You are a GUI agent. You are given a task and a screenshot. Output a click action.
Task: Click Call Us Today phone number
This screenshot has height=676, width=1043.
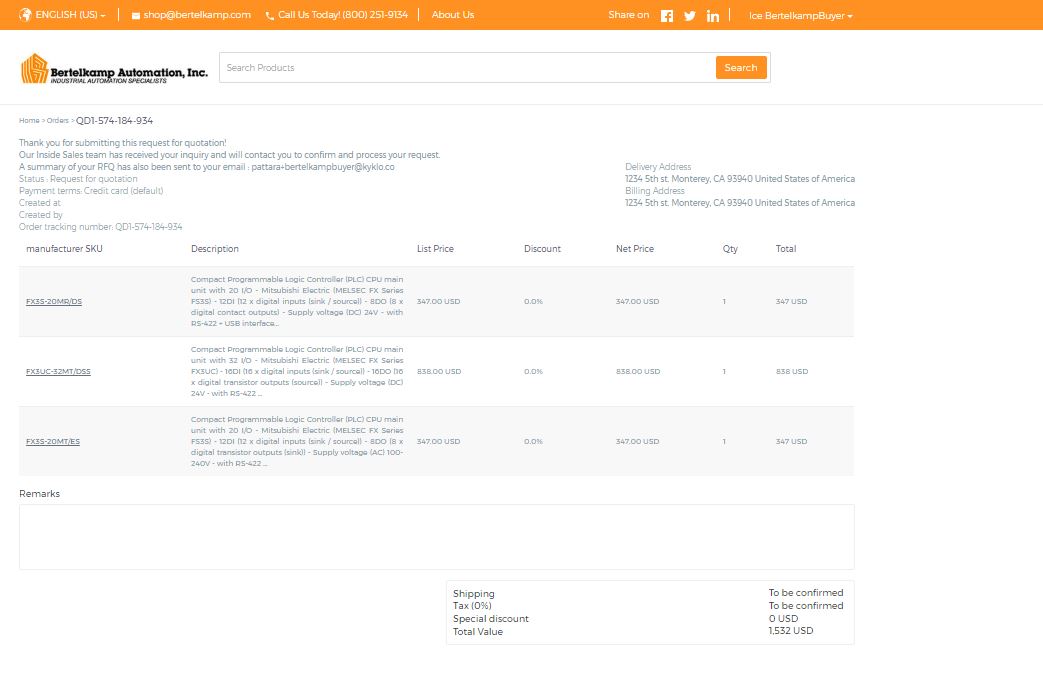[343, 15]
